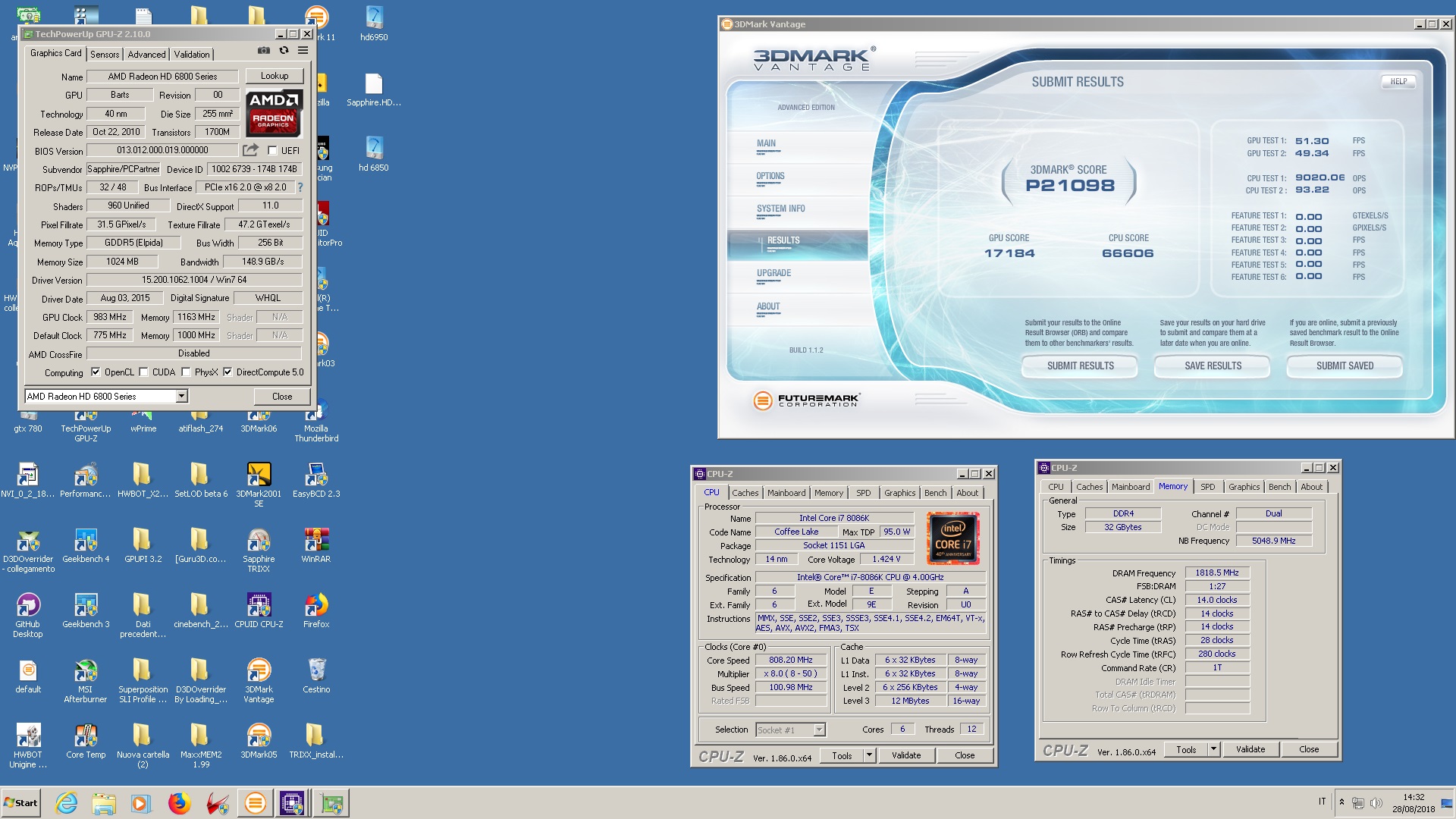Click GPU name field AMD Radeon HD 6800
This screenshot has width=1456, height=819.
click(x=162, y=77)
